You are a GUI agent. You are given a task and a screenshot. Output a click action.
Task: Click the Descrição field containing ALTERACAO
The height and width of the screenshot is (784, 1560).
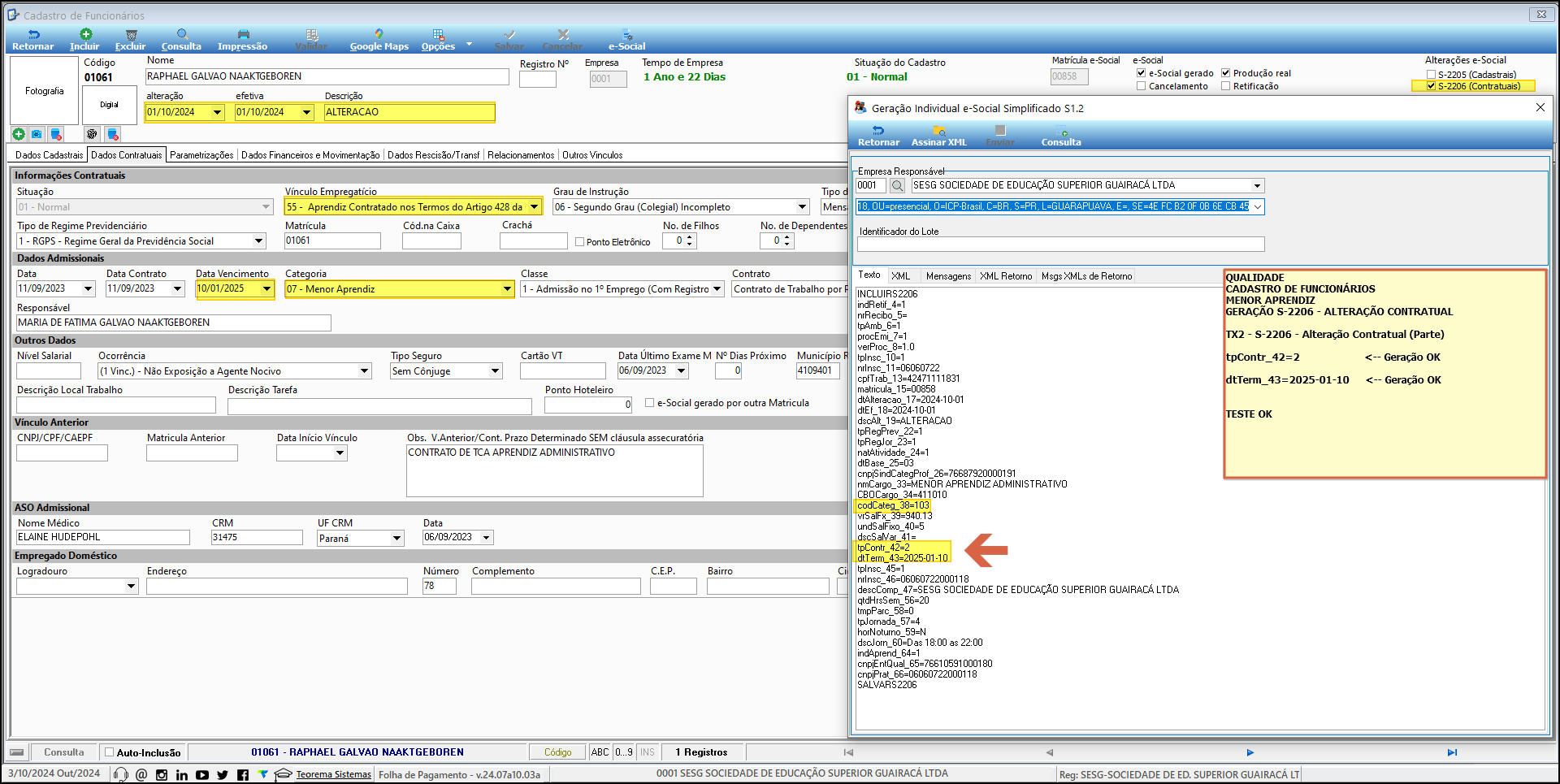pos(409,112)
